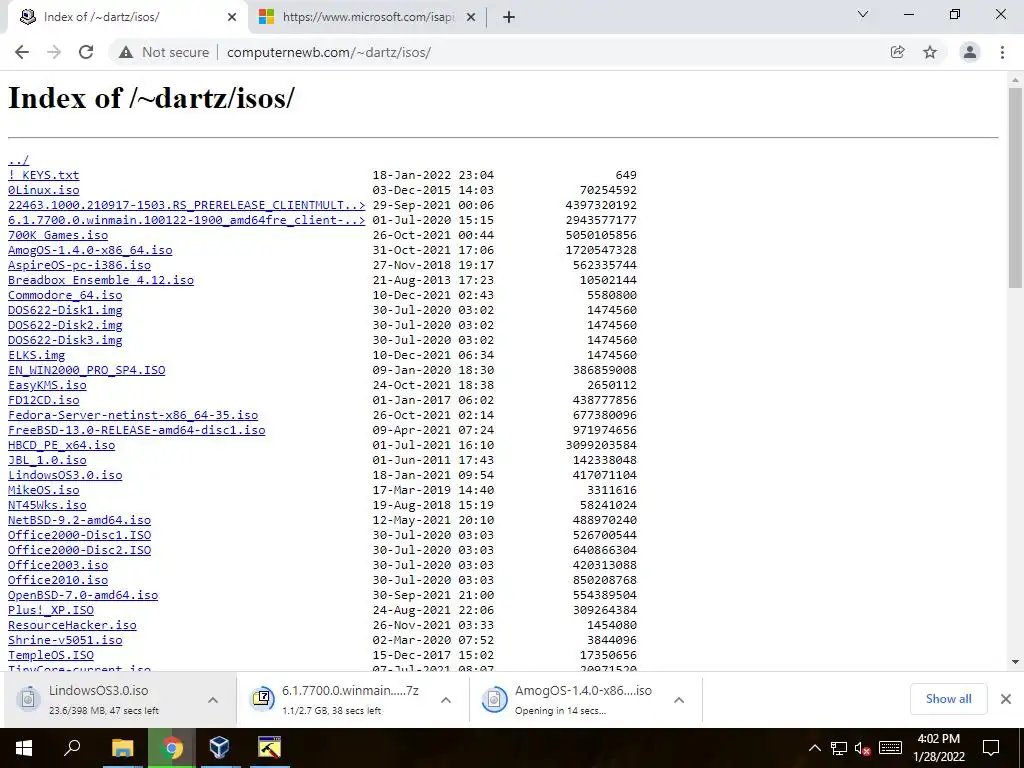1024x768 pixels.
Task: Bookmark this page with the star icon
Action: [x=930, y=52]
